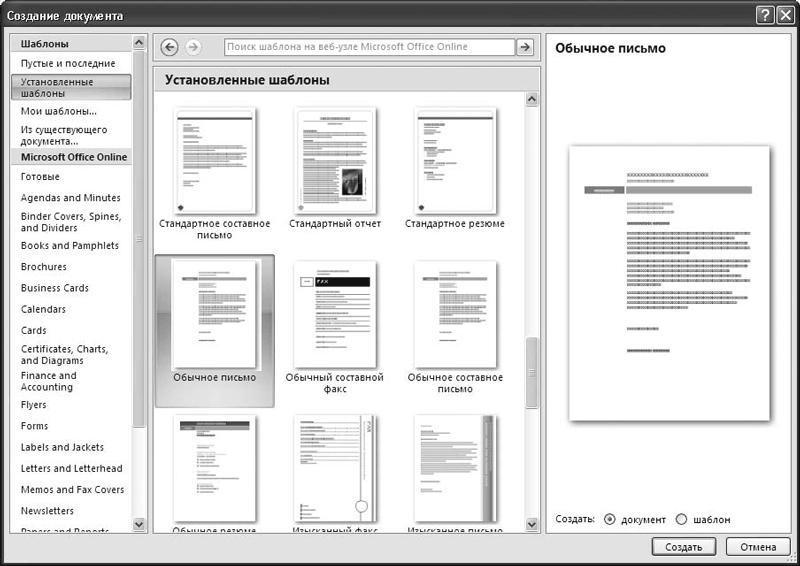Screen dimensions: 800x566
Task: Open the Пустые и последние category
Action: coord(68,64)
